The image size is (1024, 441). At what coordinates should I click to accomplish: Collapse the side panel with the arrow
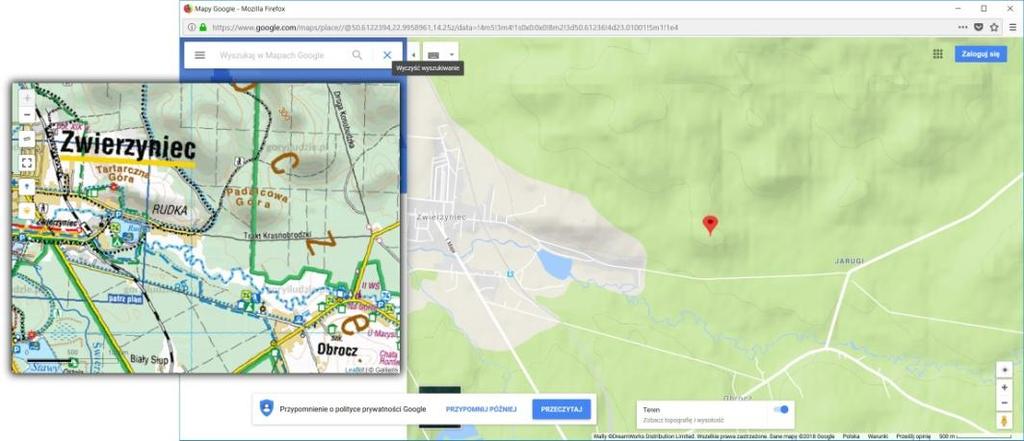[413, 56]
